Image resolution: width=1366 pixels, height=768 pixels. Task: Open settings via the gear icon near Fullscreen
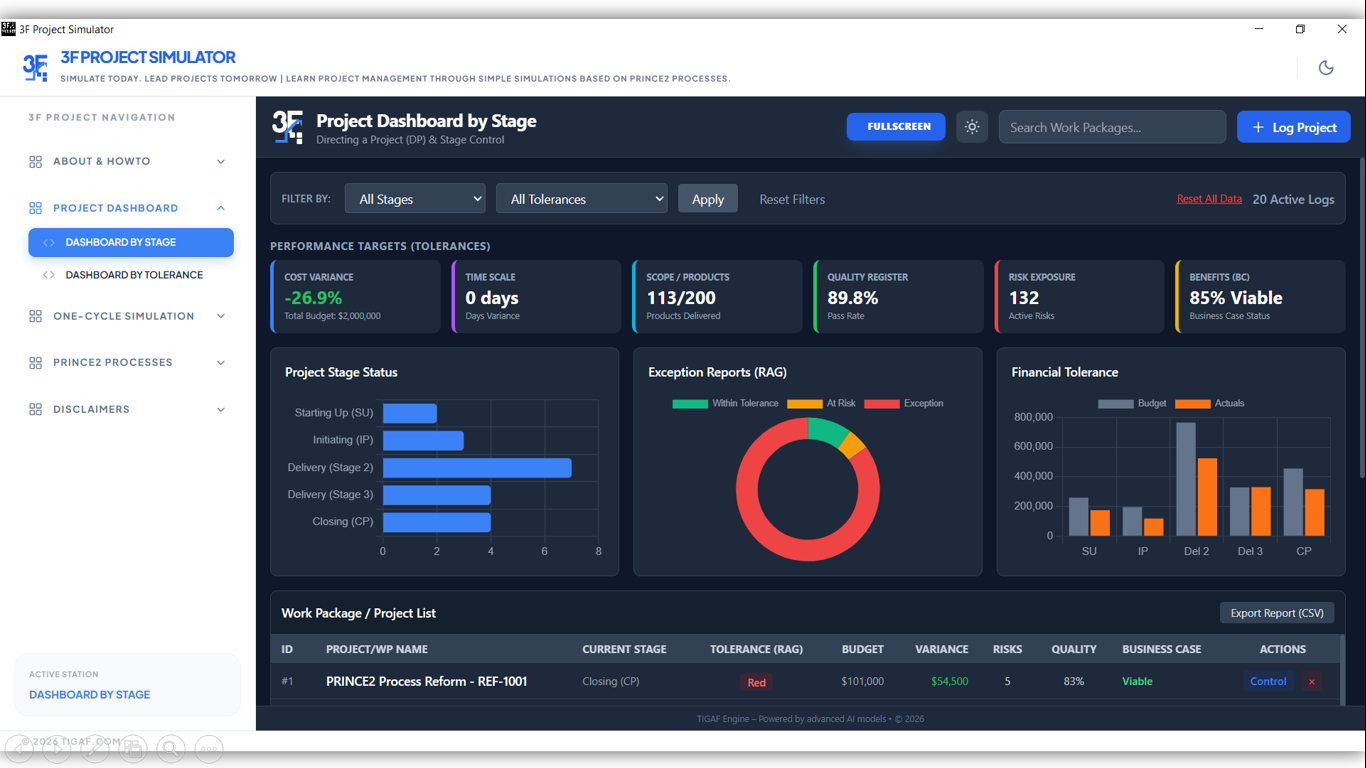(971, 126)
